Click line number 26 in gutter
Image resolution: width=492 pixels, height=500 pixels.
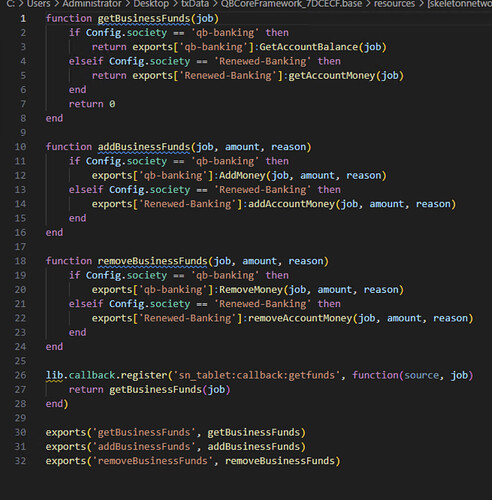click(x=20, y=375)
